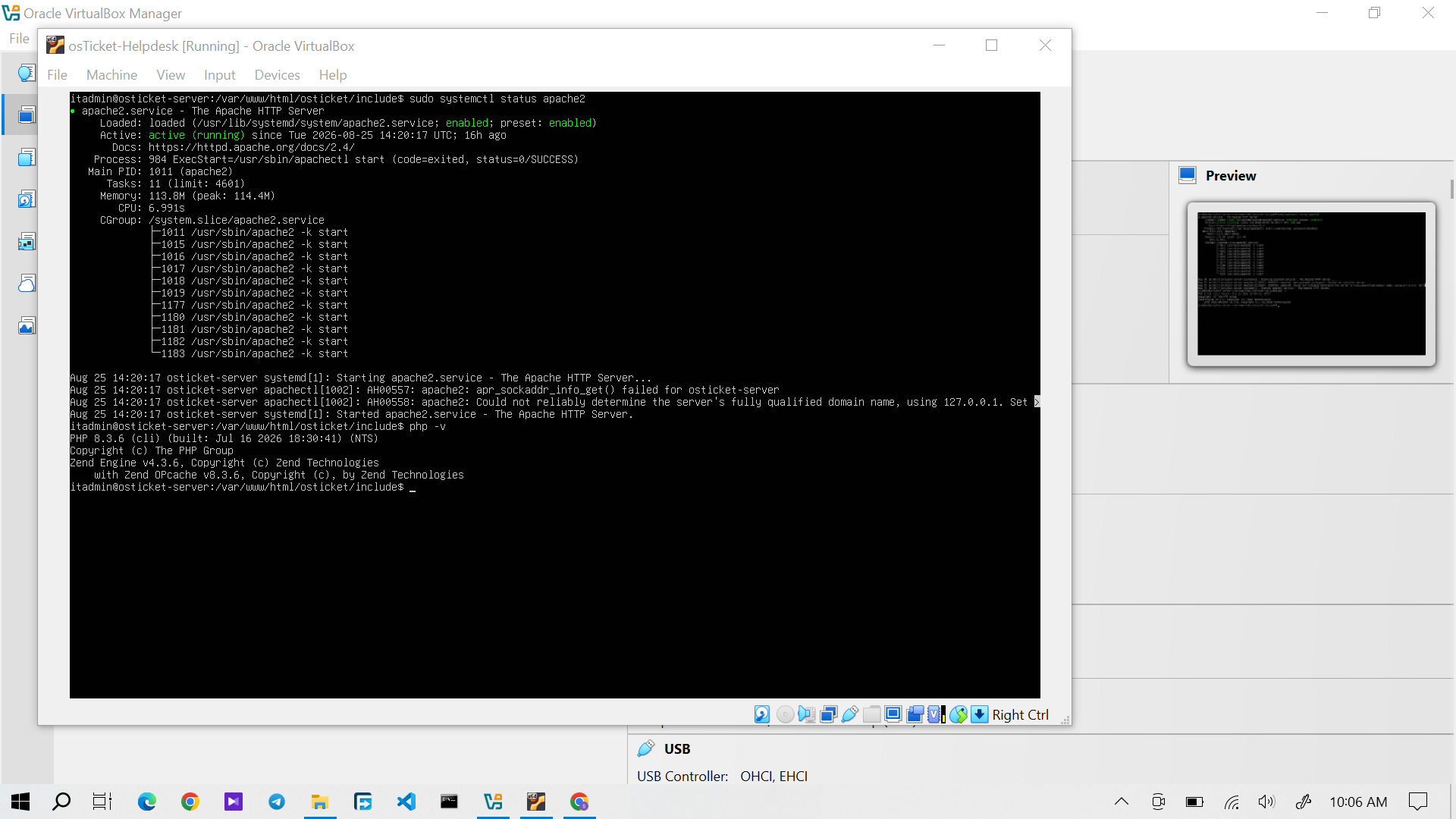The image size is (1456, 819).
Task: Click the VM preview thumbnail
Action: [x=1311, y=284]
